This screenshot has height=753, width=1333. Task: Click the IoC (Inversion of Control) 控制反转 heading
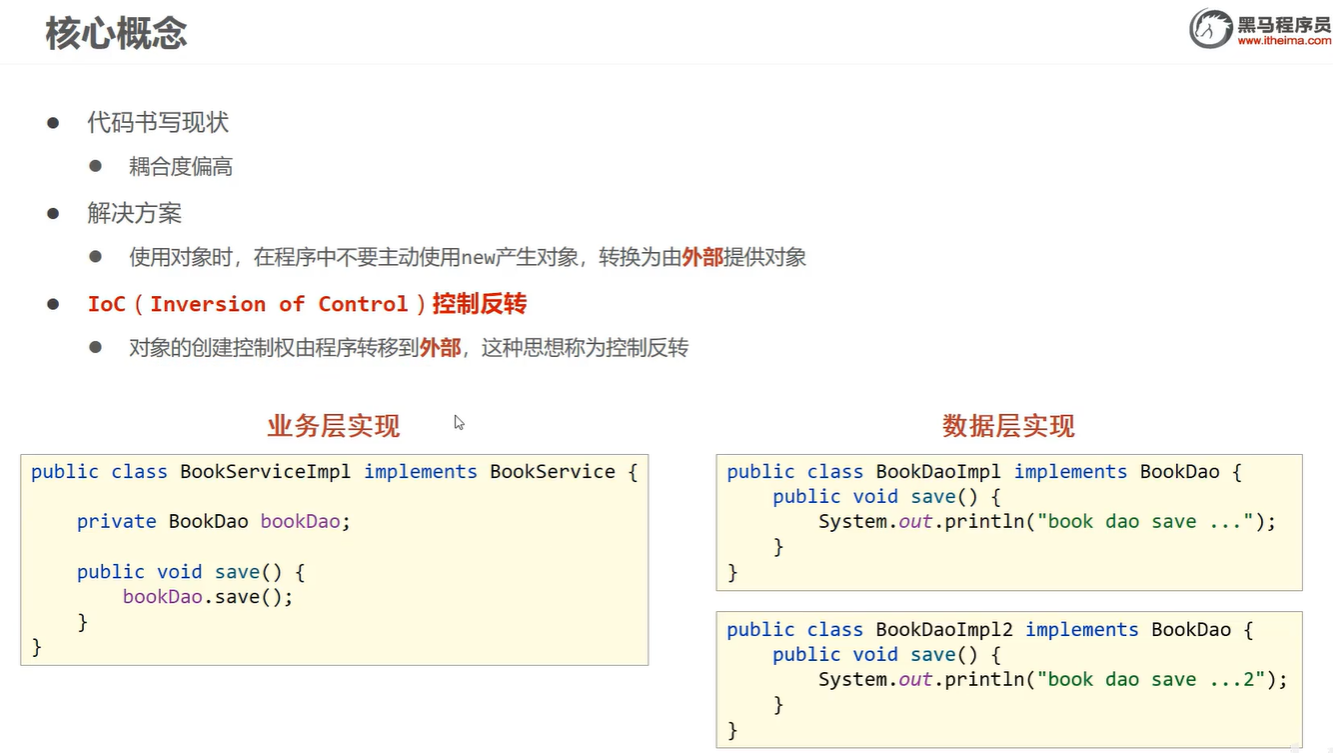click(x=307, y=304)
